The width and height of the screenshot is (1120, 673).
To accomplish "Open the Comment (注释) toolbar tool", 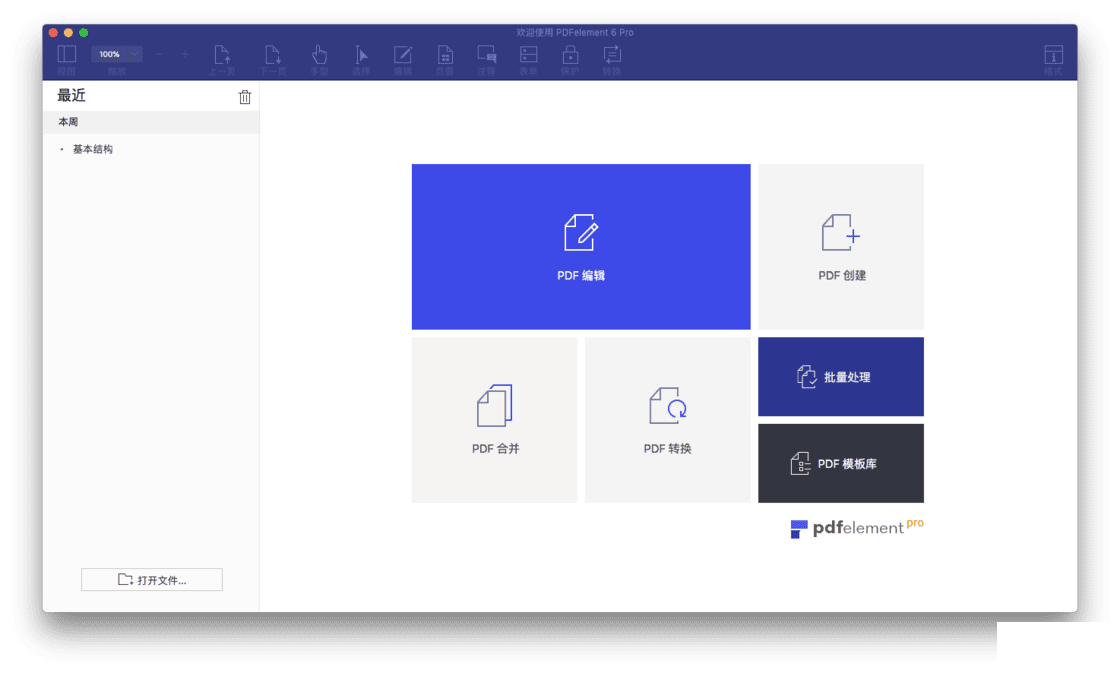I will tap(486, 54).
